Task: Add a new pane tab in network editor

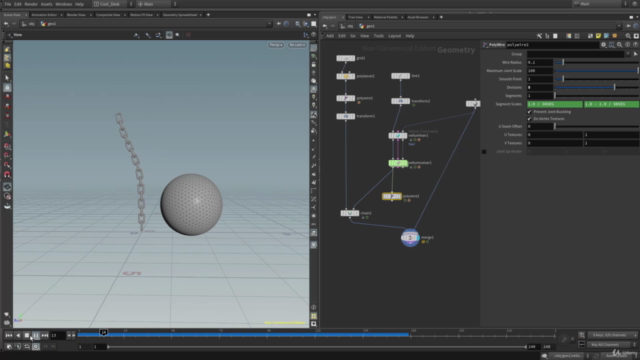Action: (x=441, y=17)
